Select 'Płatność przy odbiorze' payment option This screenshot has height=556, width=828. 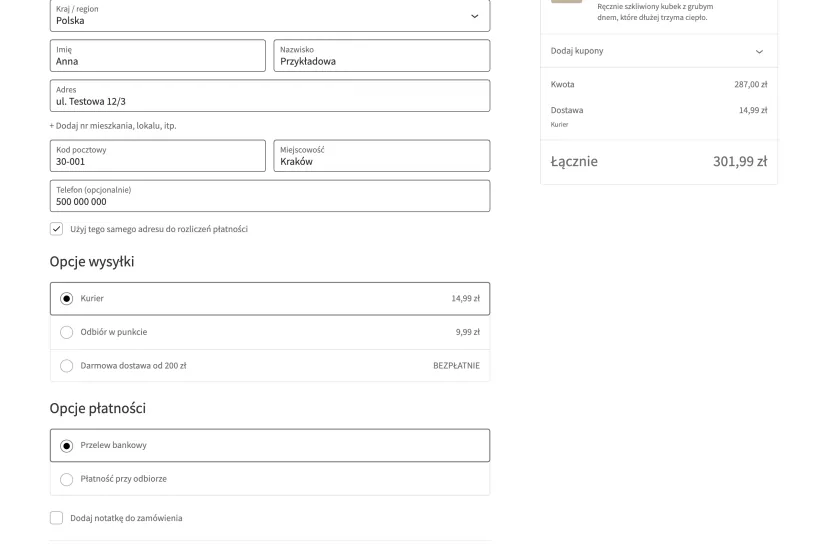point(270,479)
